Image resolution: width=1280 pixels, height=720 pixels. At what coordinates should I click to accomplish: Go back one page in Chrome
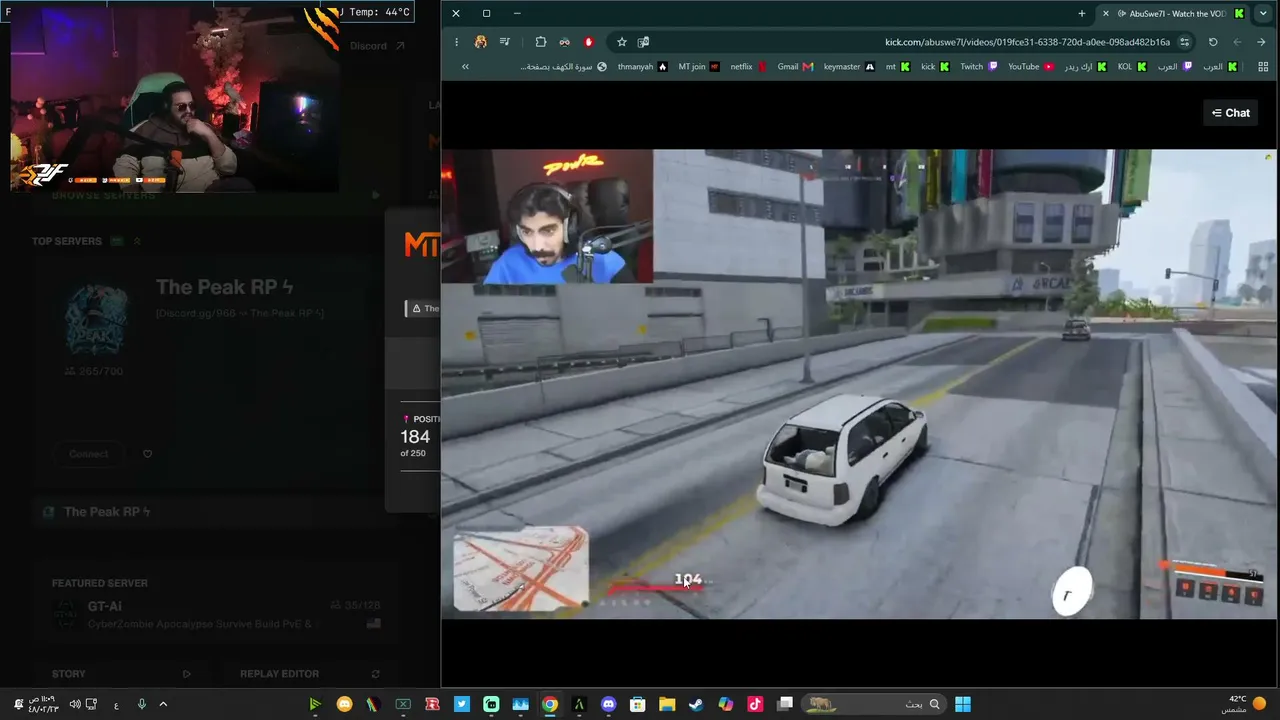pos(1261,42)
